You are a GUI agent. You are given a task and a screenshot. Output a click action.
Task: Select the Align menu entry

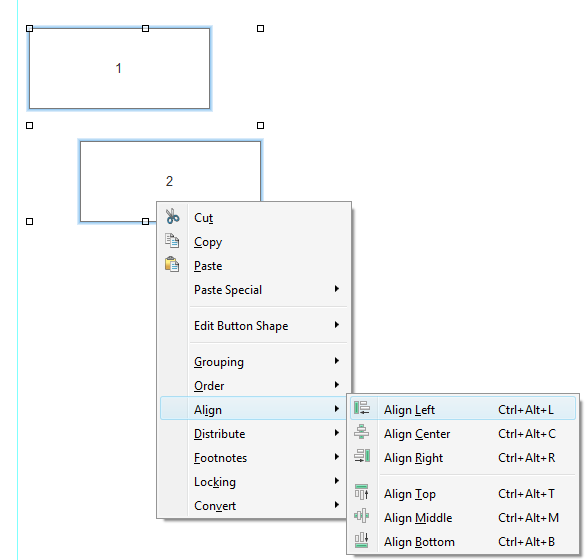point(254,409)
